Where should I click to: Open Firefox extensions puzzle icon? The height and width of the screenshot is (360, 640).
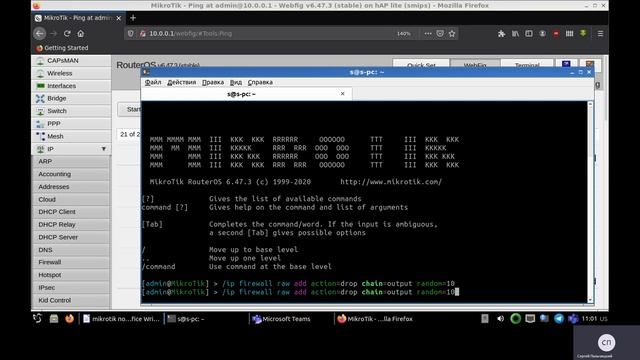(x=501, y=33)
